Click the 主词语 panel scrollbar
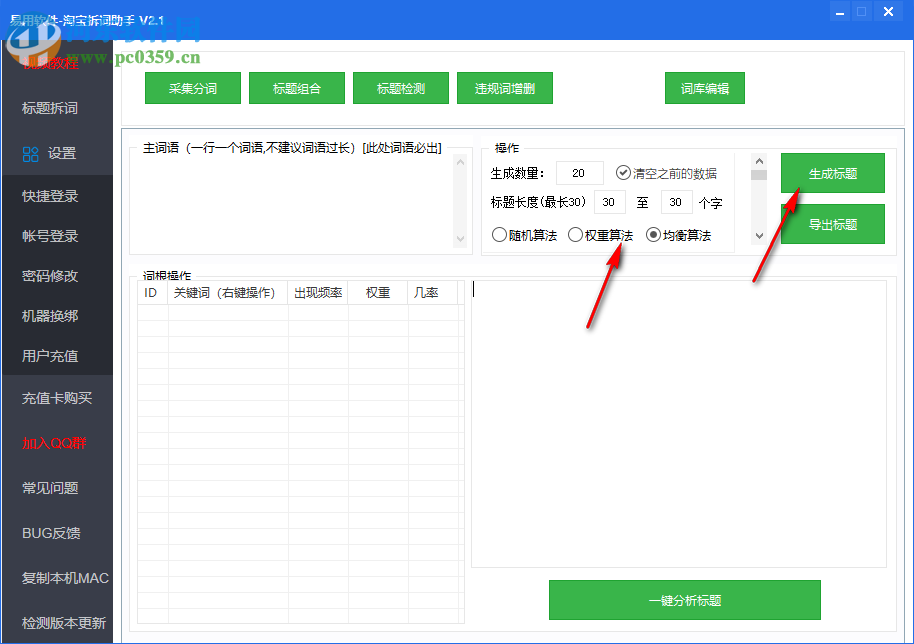 click(x=461, y=195)
